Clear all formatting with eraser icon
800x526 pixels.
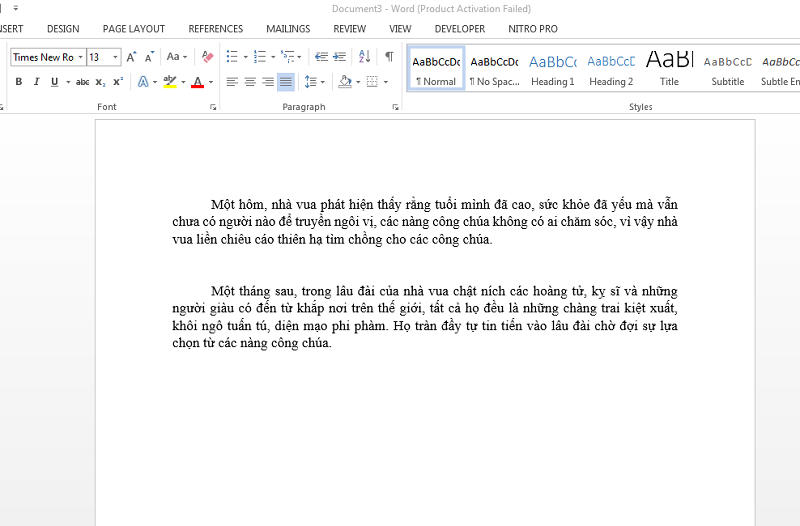coord(207,57)
